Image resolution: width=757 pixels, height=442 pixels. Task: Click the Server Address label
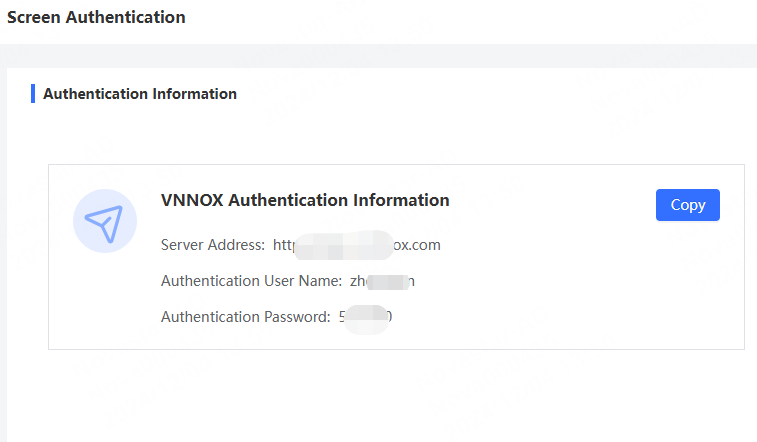pos(213,245)
